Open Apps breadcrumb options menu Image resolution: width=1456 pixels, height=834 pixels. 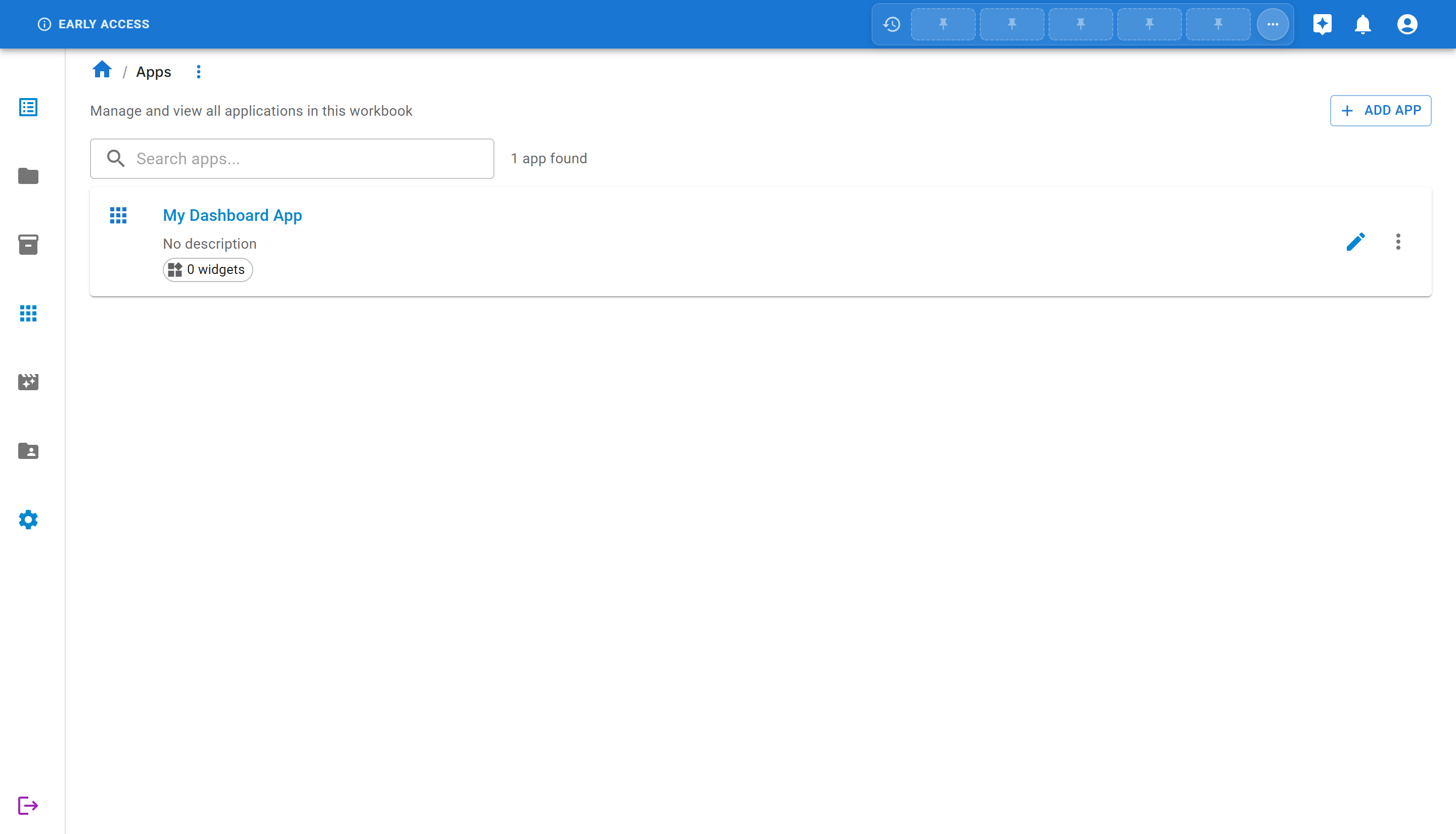[199, 72]
